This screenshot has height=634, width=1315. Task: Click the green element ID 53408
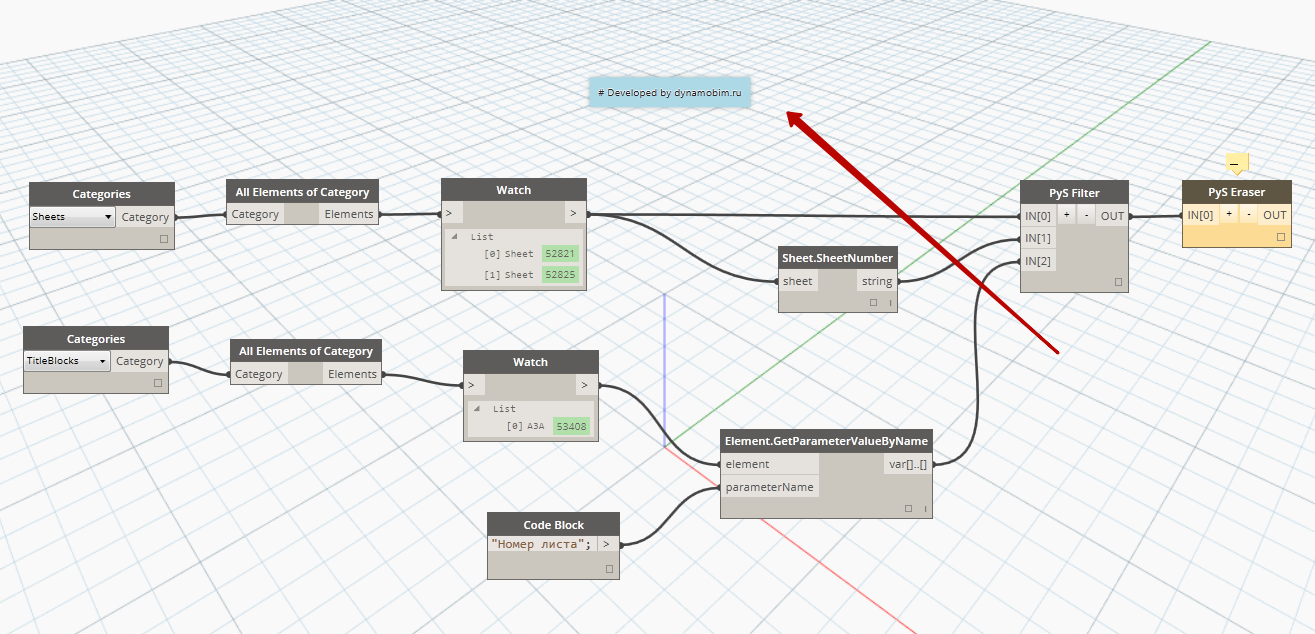572,426
